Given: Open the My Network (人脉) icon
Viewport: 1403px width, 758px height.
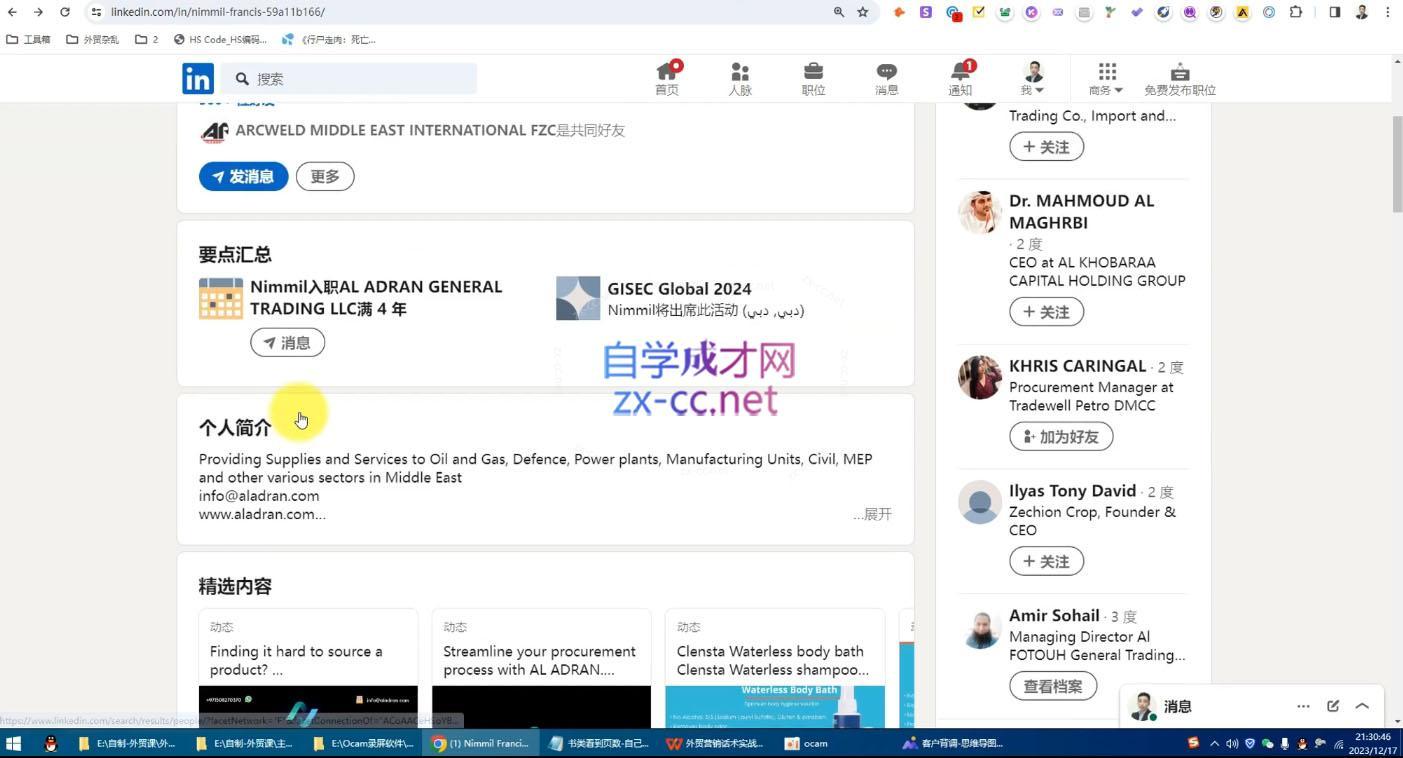Looking at the screenshot, I should [x=739, y=72].
